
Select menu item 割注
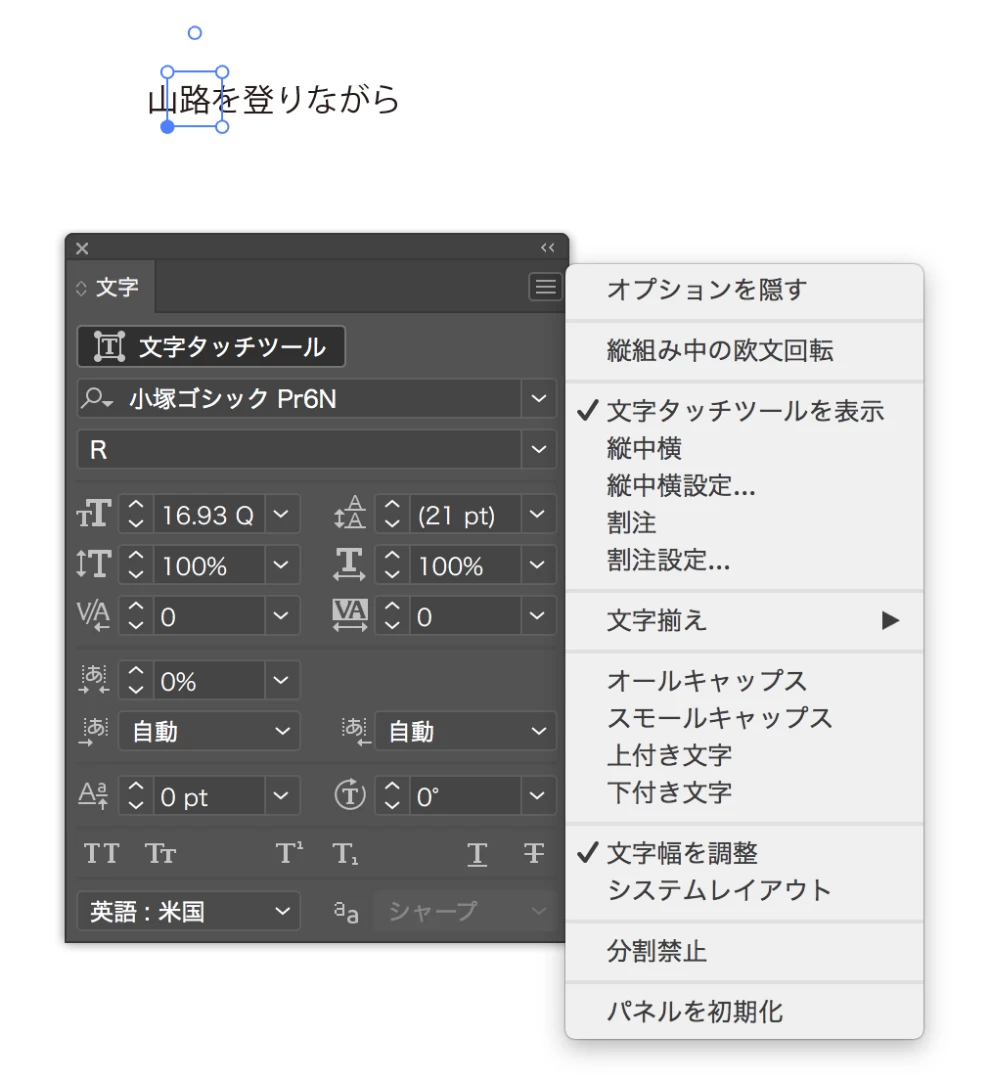(744, 522)
